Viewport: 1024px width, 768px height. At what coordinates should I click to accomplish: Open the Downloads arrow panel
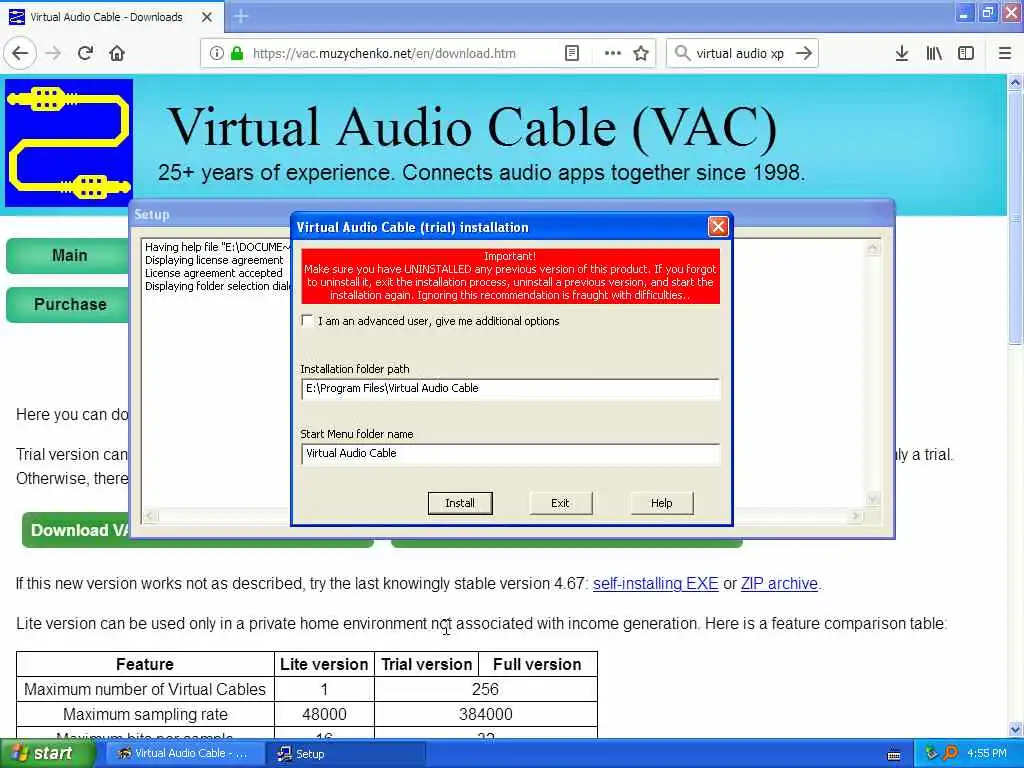coord(902,53)
